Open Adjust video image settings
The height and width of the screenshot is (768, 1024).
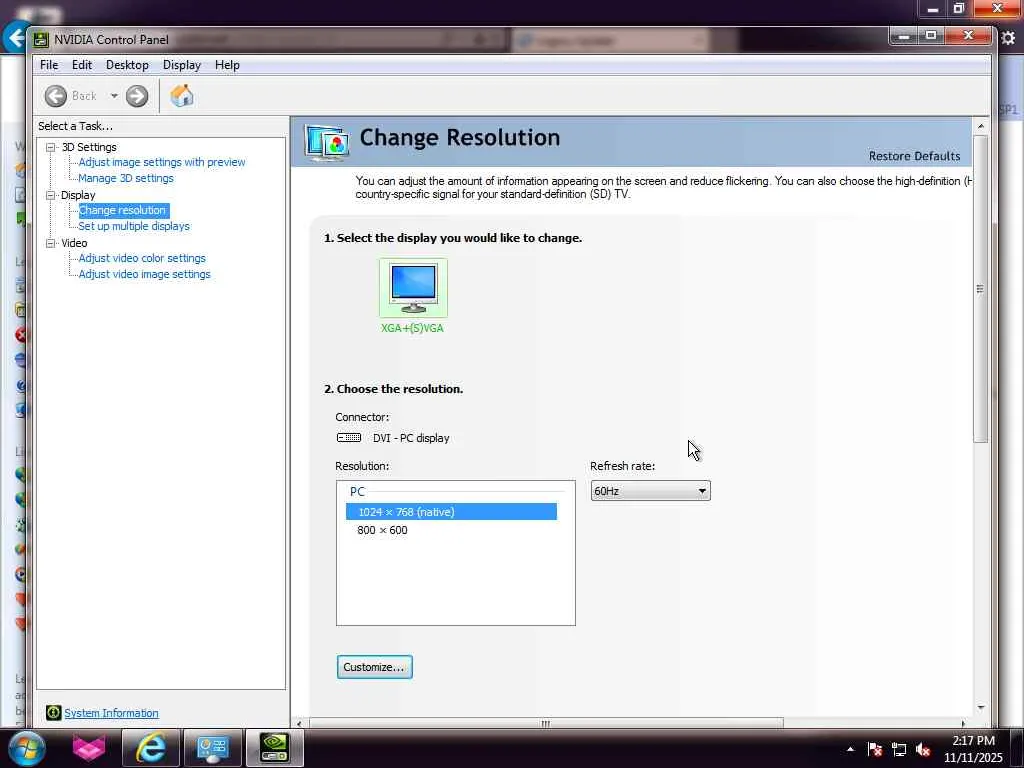coord(144,274)
